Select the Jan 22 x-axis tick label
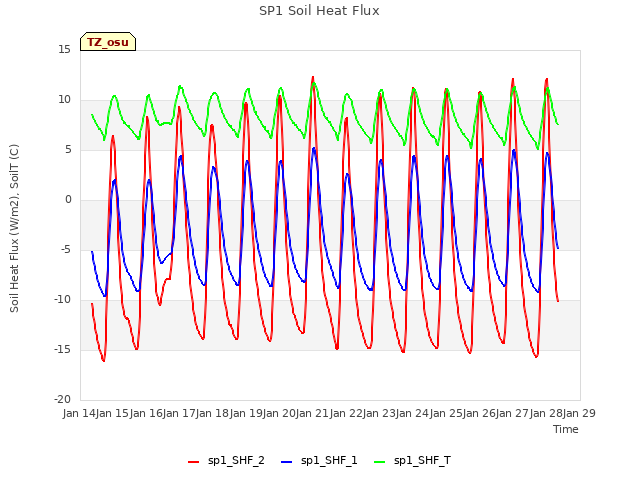Viewport: 640px width, 480px height. pyautogui.click(x=346, y=413)
